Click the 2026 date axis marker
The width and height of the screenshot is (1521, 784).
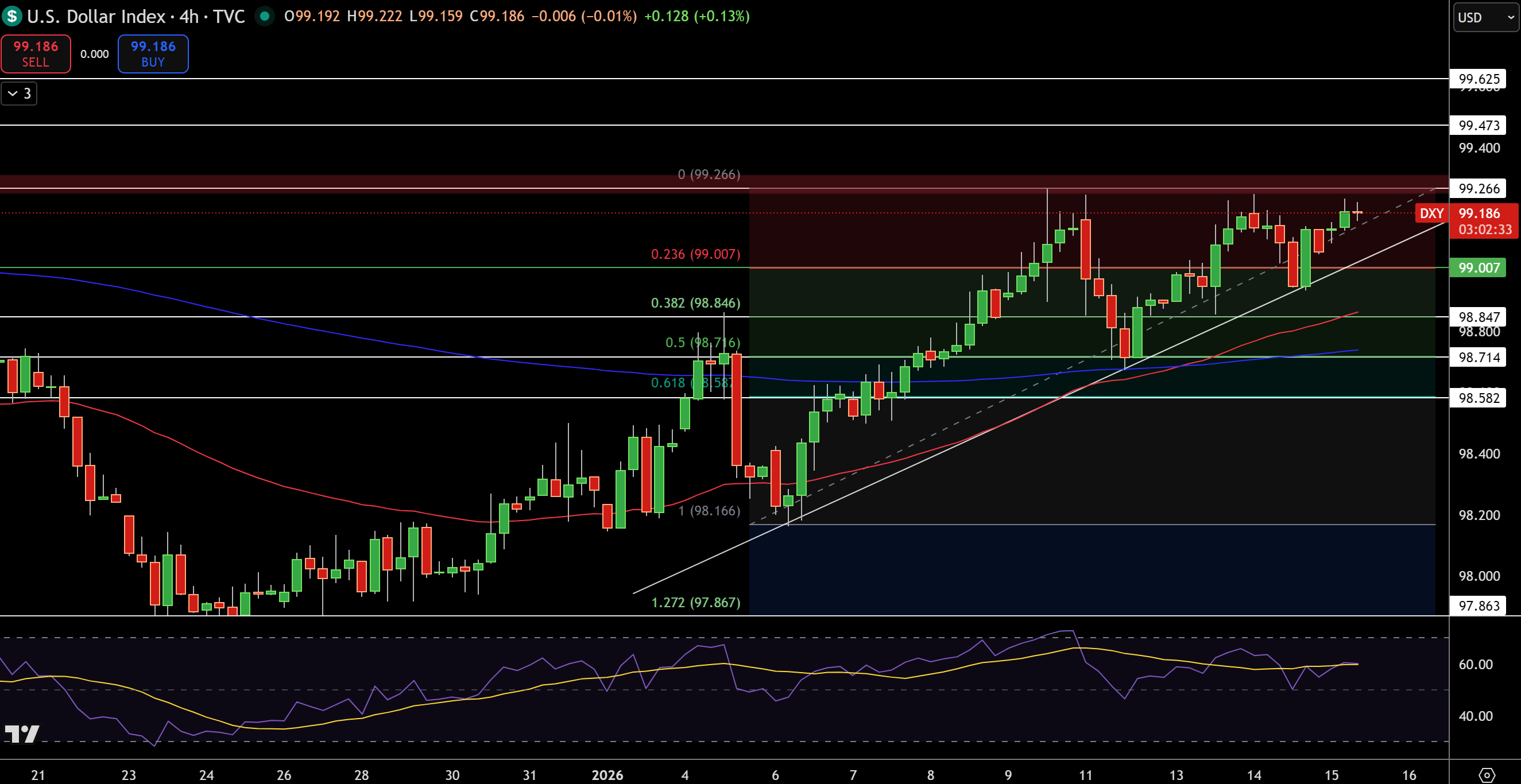pos(607,775)
